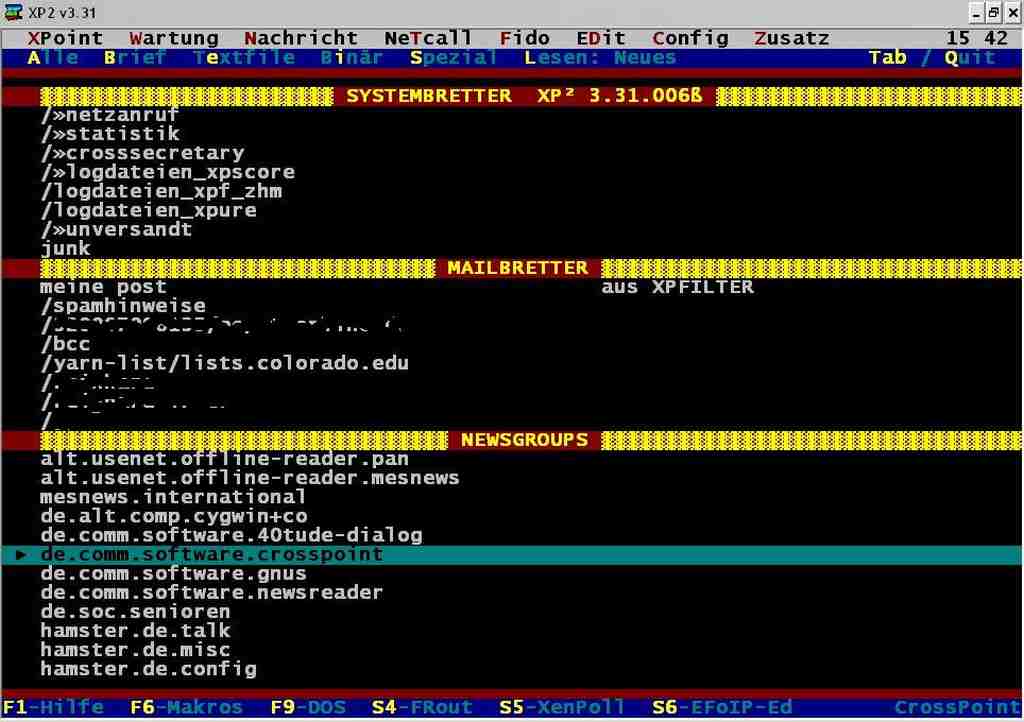Select the /»statistik system board
The image size is (1024, 722).
(110, 134)
